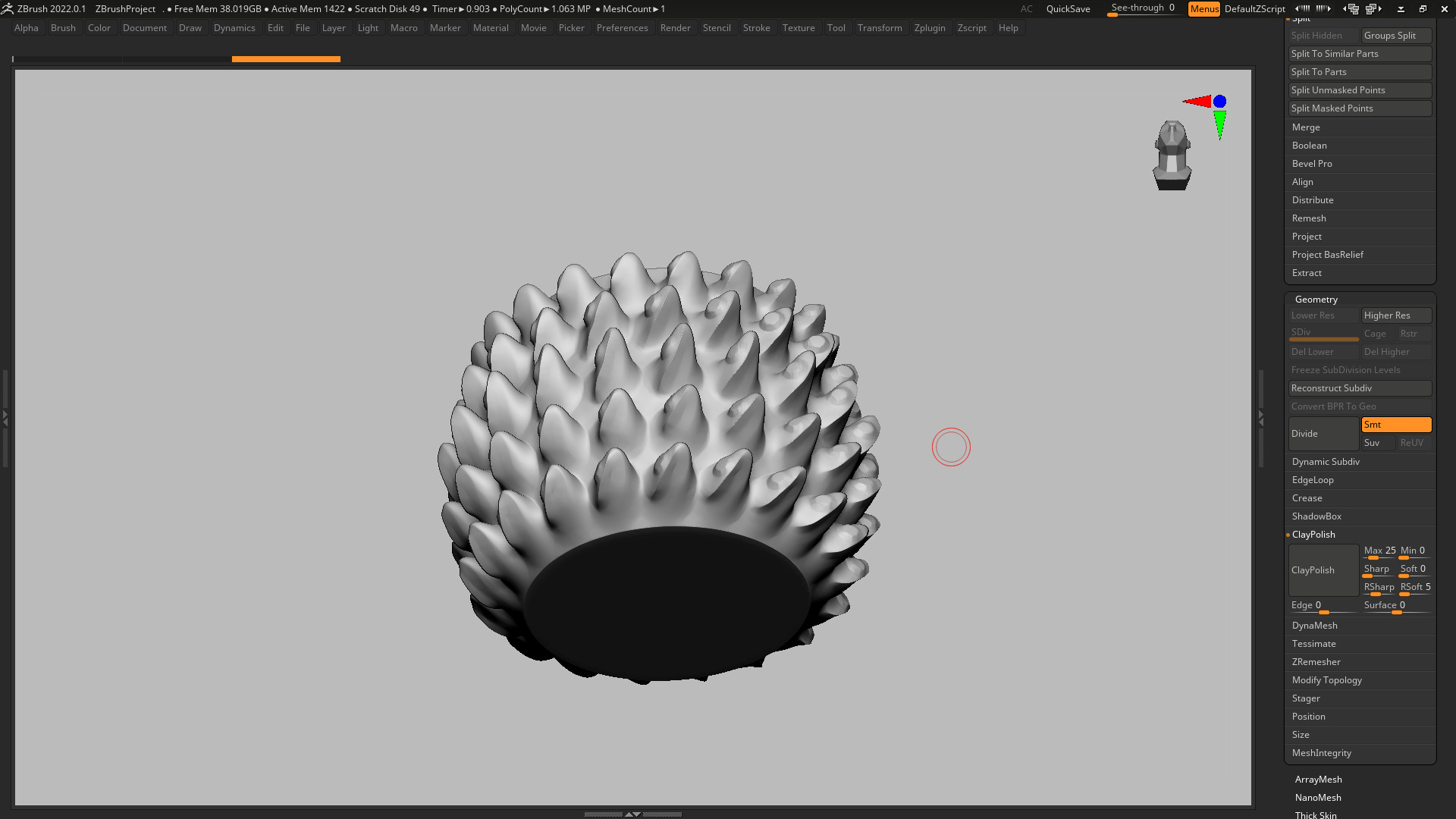
Task: Adjust the ClayPolish RSoft slider
Action: click(x=1415, y=588)
